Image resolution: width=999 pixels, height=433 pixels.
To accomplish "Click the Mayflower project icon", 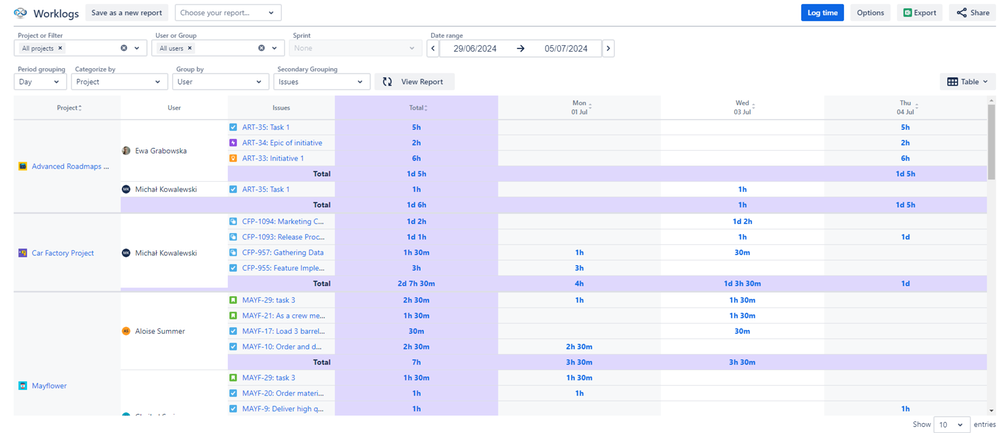I will click(23, 386).
